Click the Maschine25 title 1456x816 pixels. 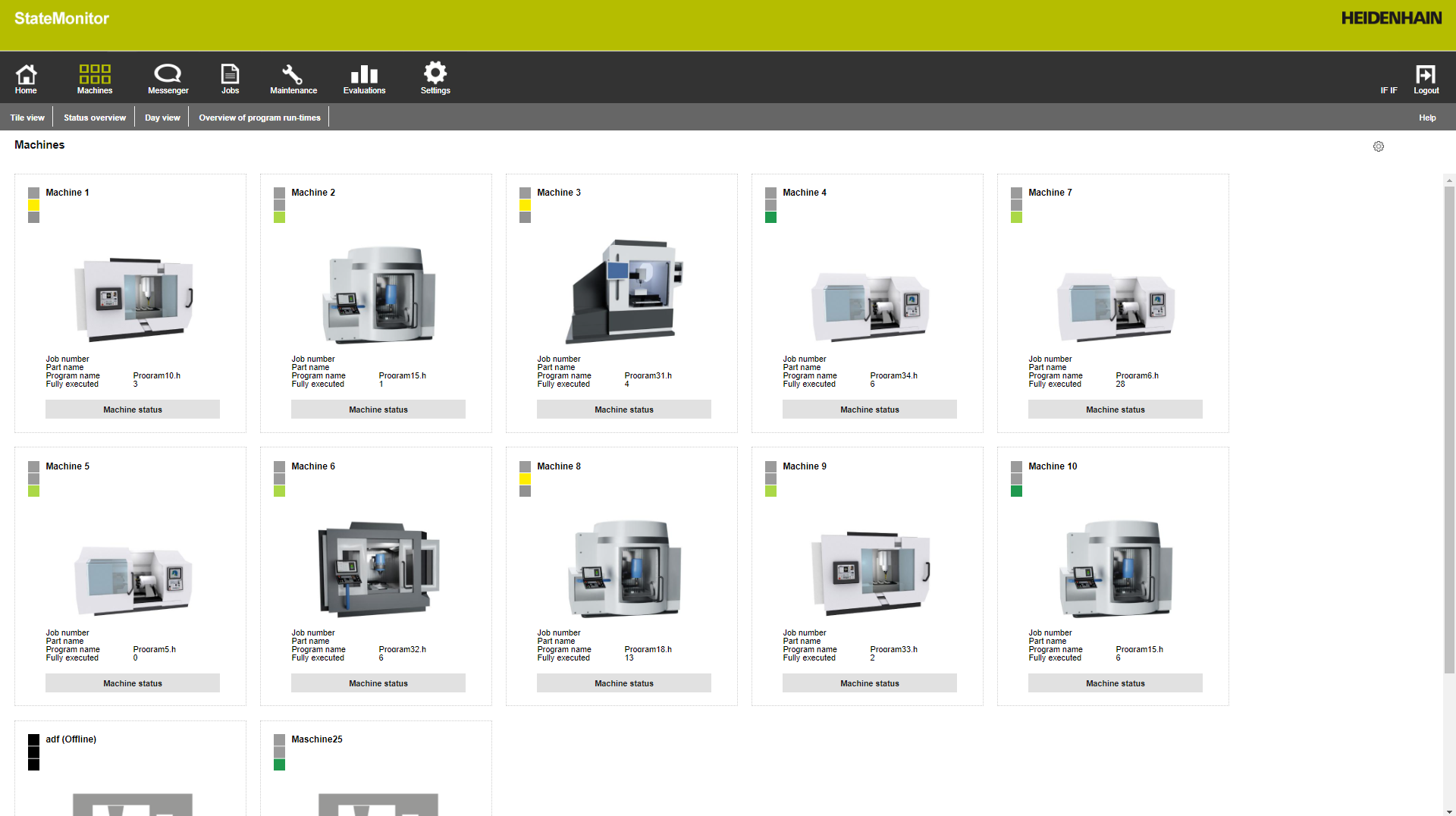(x=317, y=739)
